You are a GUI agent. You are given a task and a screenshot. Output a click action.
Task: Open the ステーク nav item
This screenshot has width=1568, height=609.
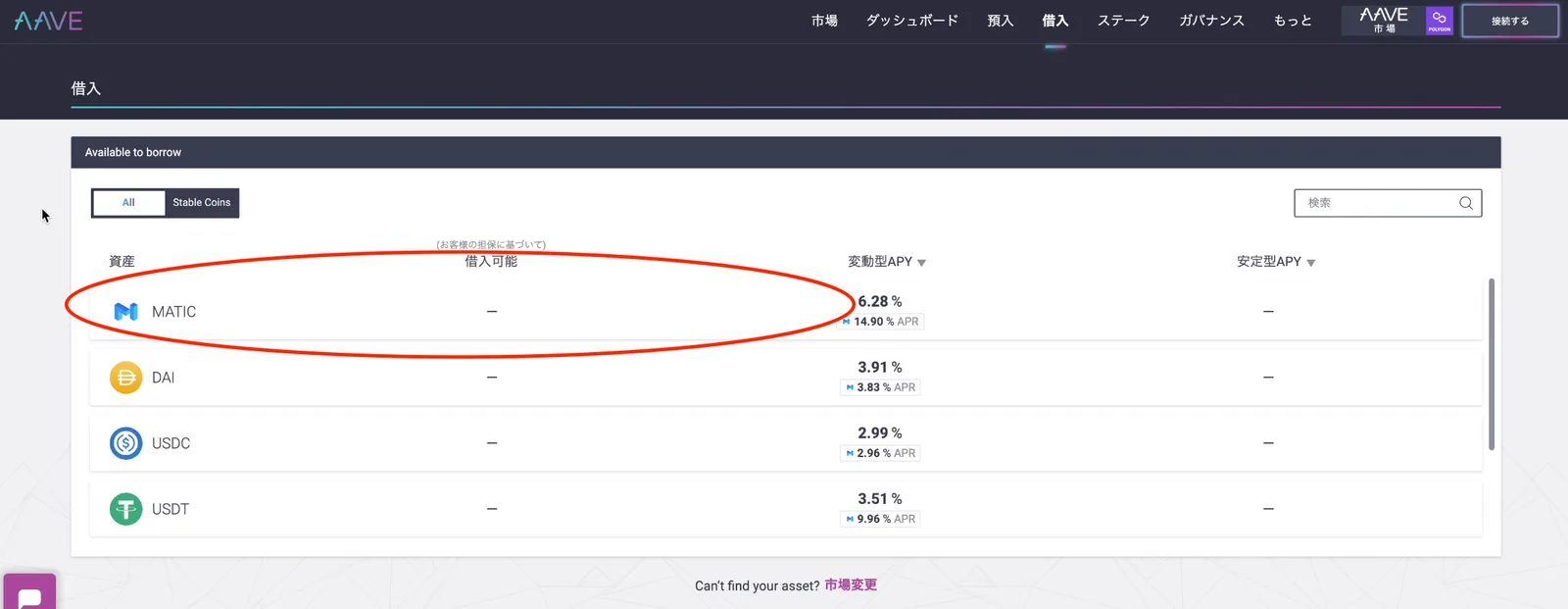(1124, 21)
